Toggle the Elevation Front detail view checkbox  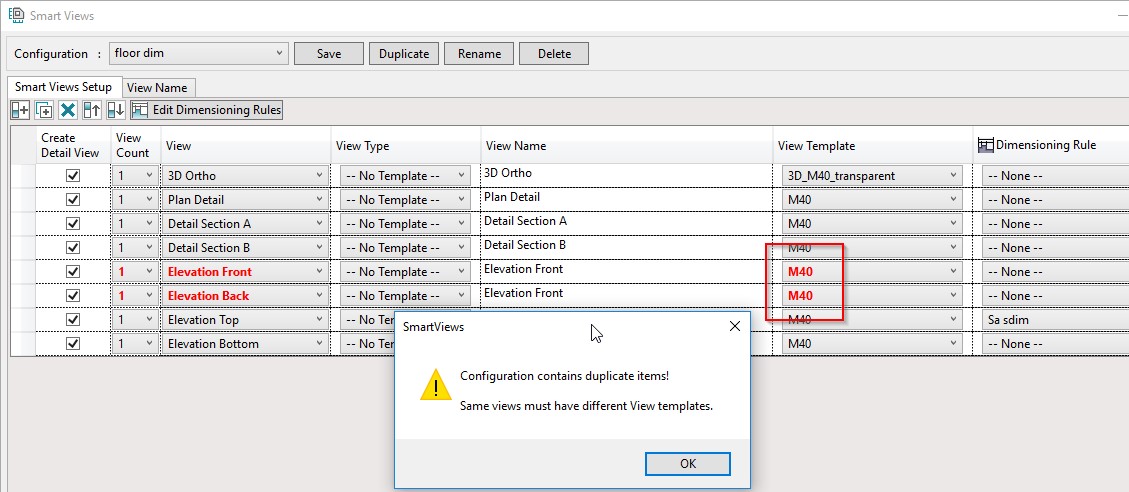tap(72, 272)
